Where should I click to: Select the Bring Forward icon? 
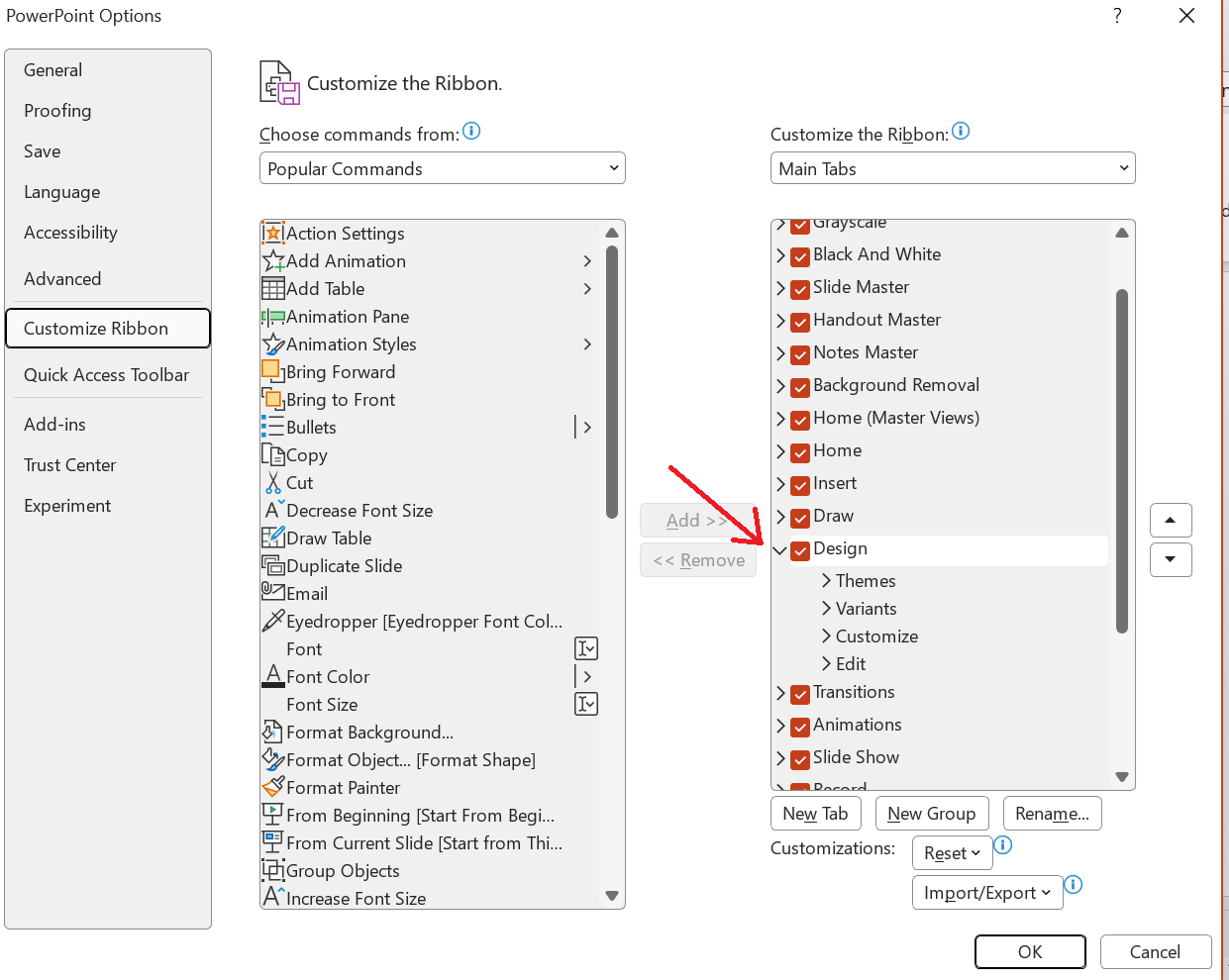272,371
